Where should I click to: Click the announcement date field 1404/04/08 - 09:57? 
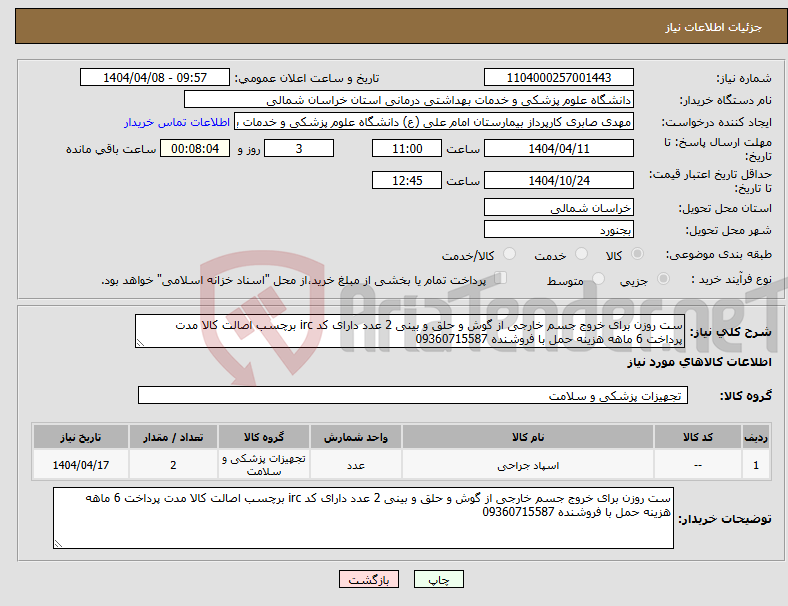[155, 77]
